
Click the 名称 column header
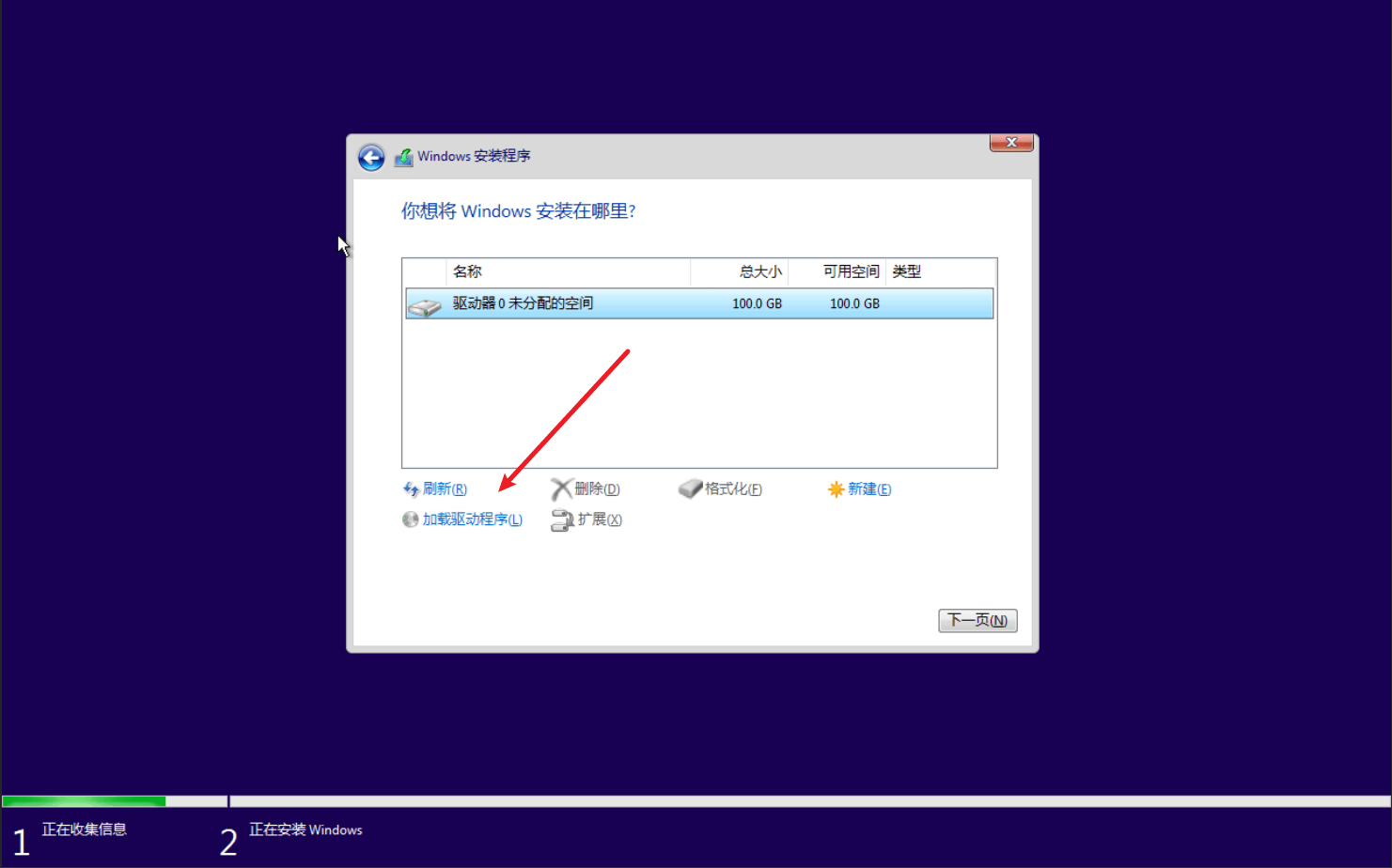tap(469, 271)
